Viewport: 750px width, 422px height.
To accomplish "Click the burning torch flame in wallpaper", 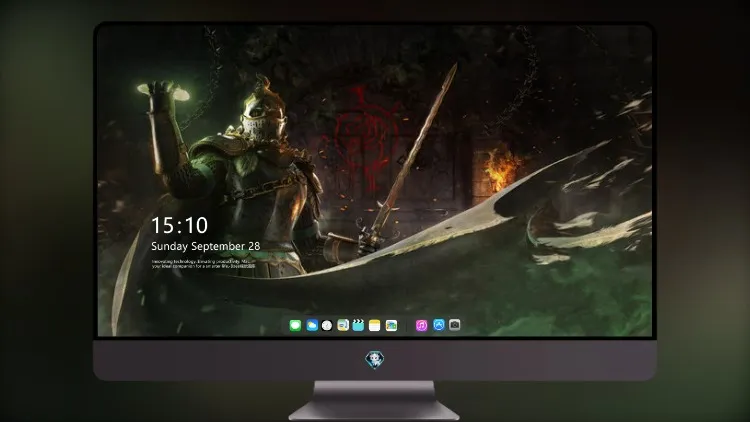I will [x=500, y=170].
